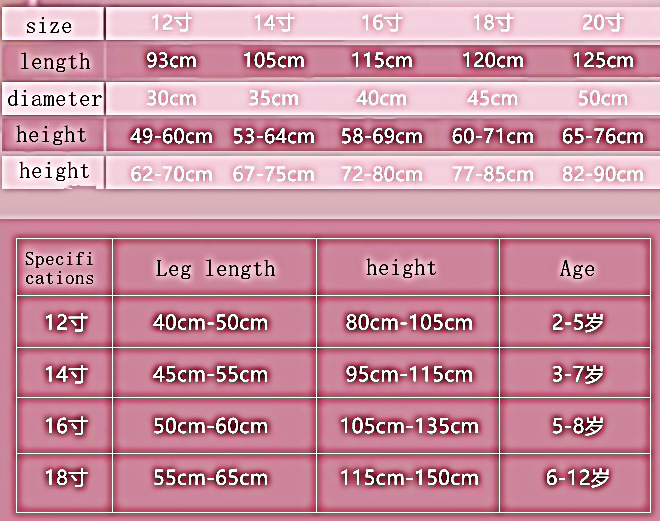Image resolution: width=660 pixels, height=521 pixels.
Task: Select the 50cm diameter cell
Action: (x=603, y=98)
